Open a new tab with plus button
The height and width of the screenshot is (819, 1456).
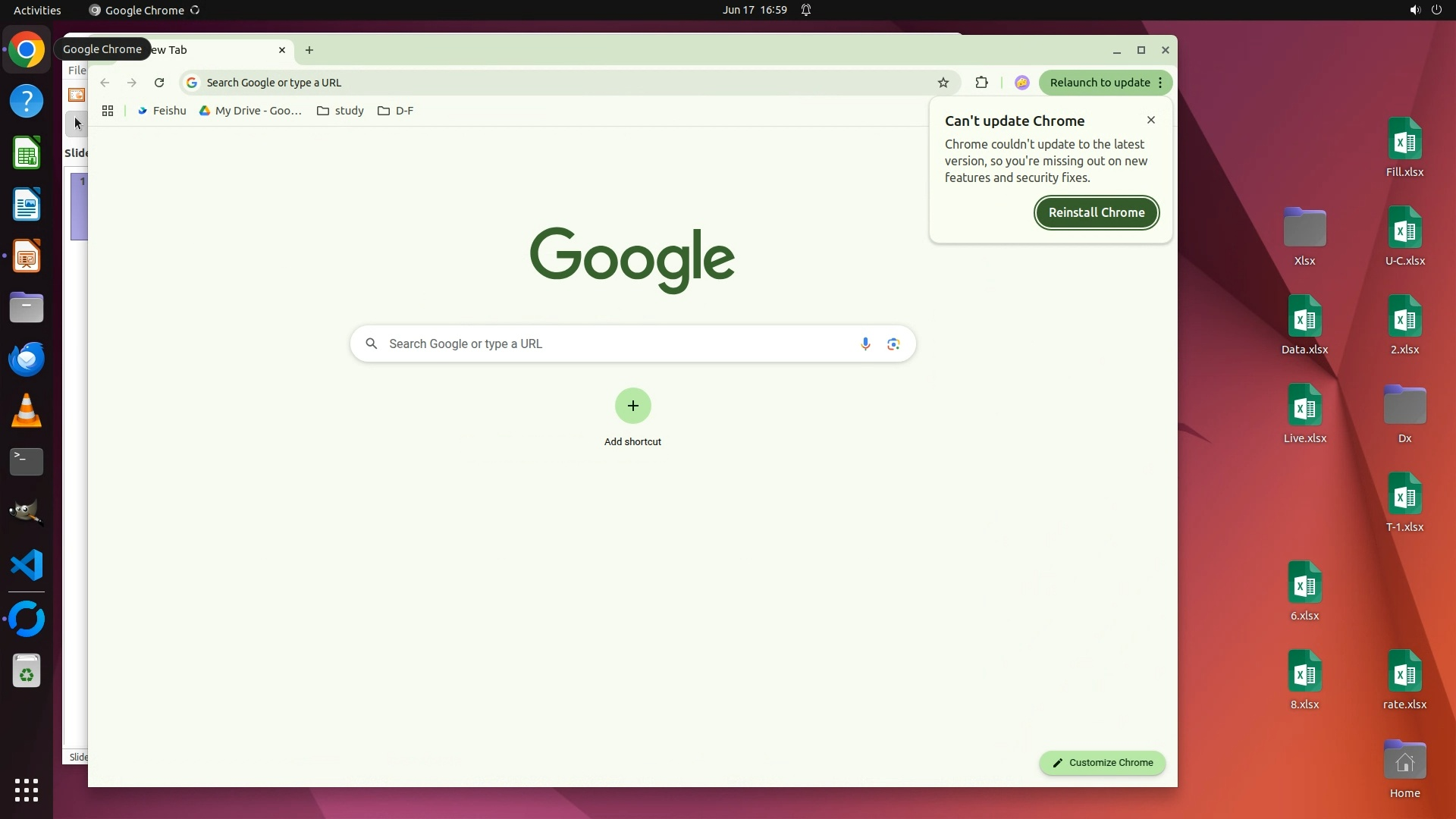coord(309,50)
